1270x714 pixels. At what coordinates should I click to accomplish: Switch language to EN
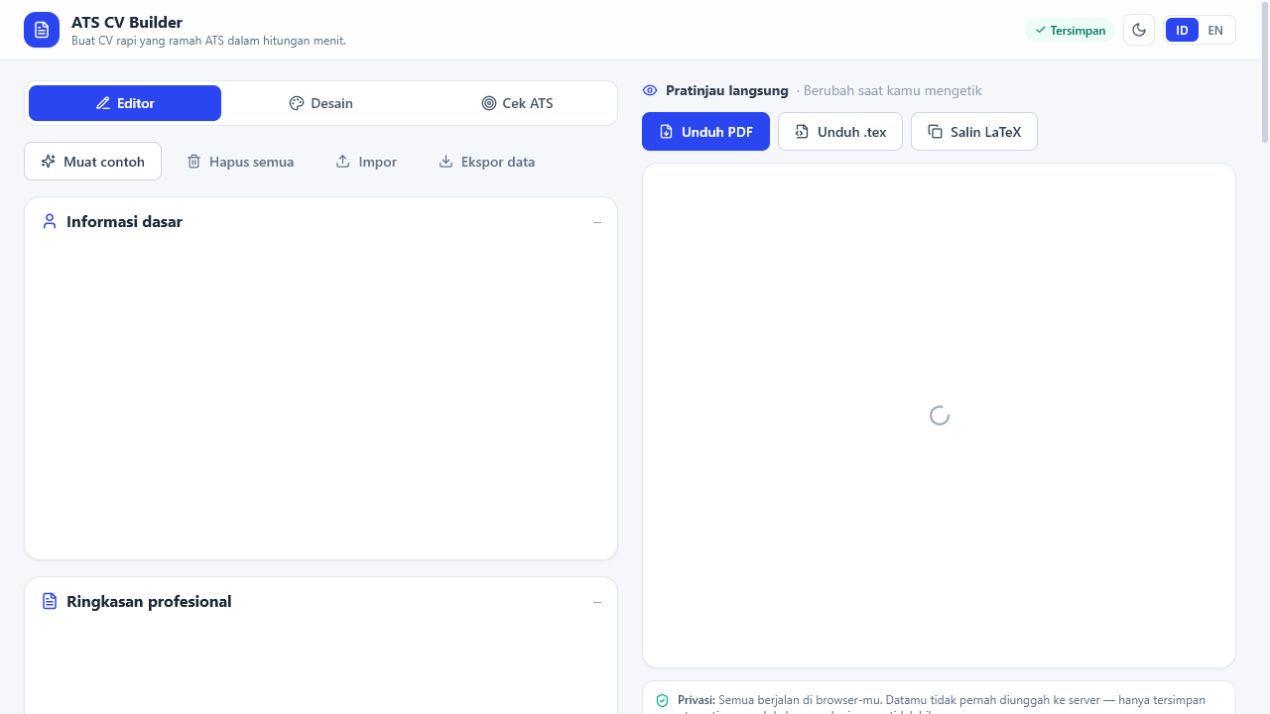1215,30
